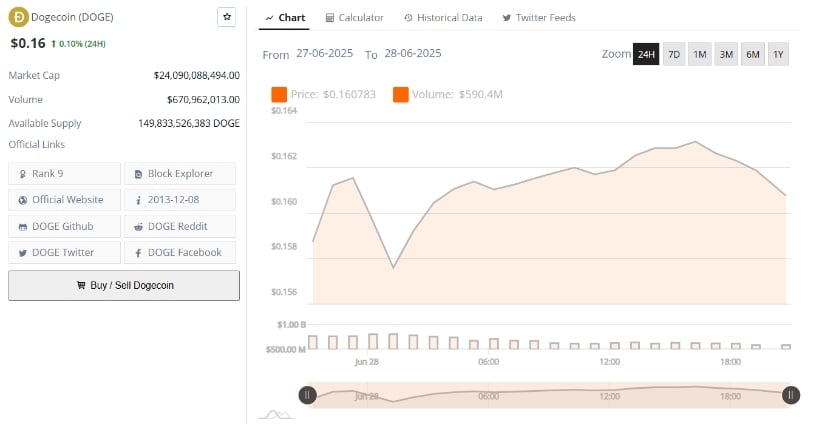Image resolution: width=825 pixels, height=424 pixels.
Task: Select the 1M zoom range
Action: [700, 54]
